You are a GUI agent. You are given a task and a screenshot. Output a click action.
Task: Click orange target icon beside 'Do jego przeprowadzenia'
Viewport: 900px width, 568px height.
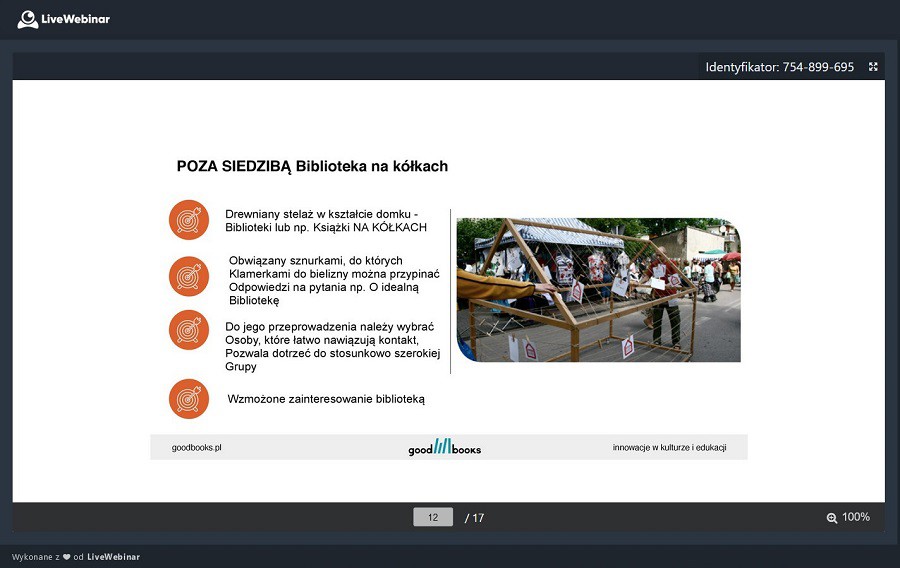pyautogui.click(x=189, y=330)
